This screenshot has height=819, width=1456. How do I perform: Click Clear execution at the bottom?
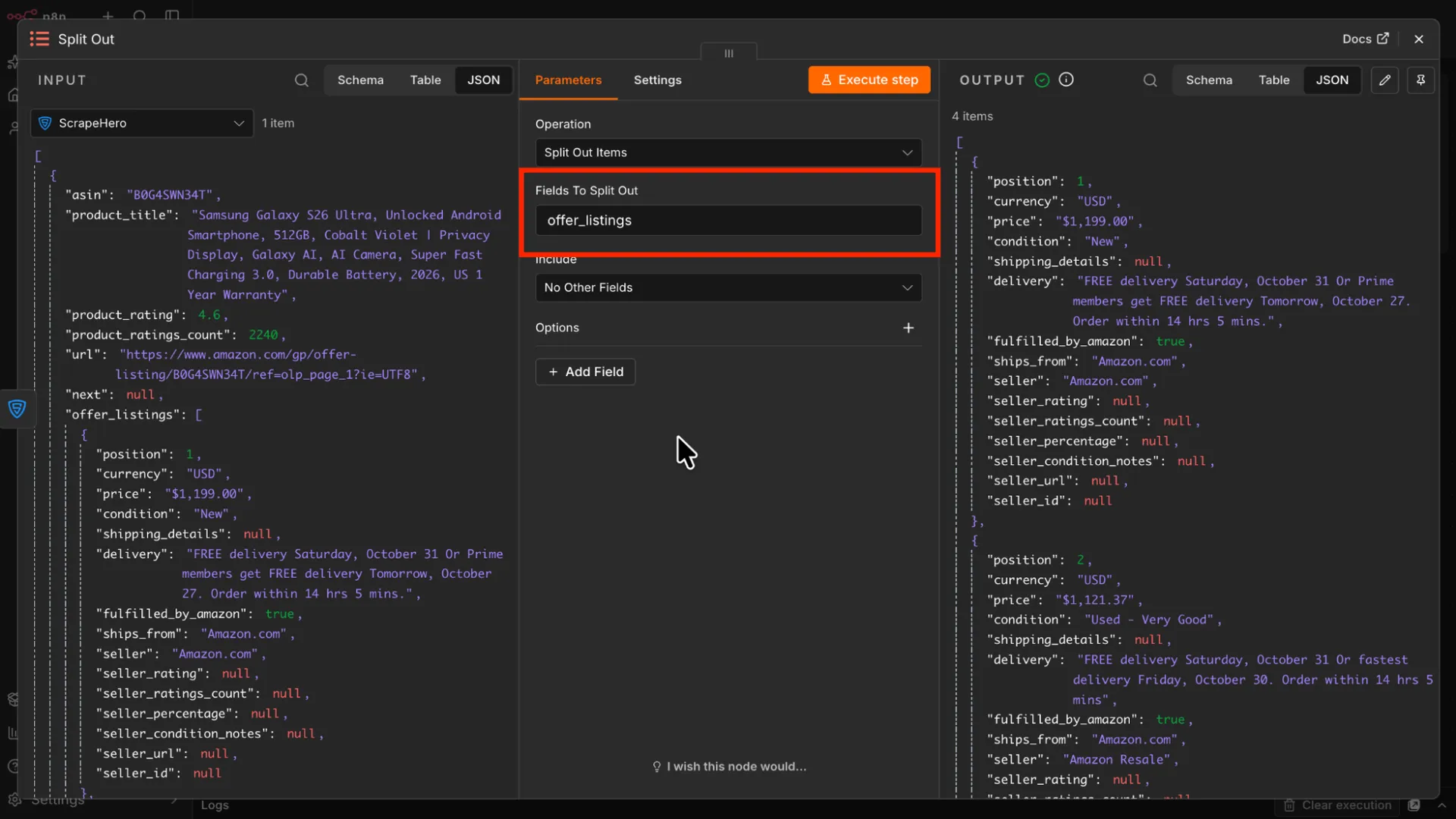pos(1338,805)
